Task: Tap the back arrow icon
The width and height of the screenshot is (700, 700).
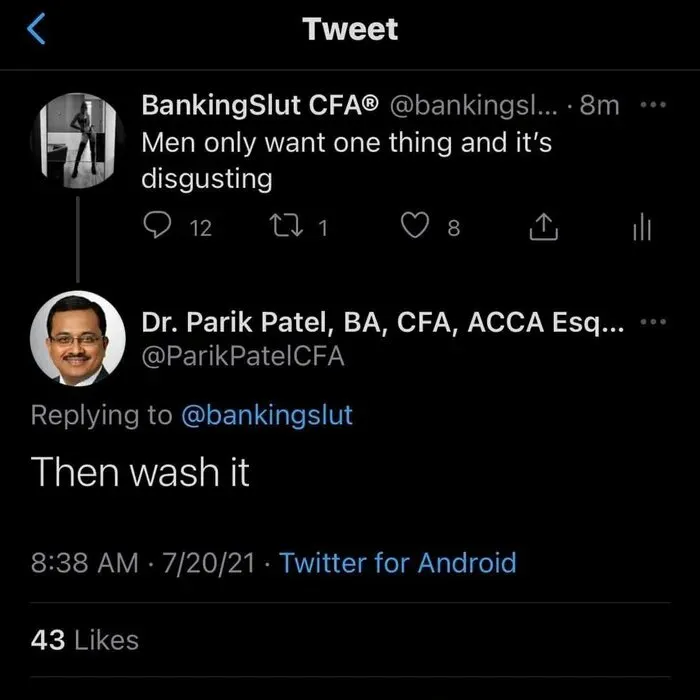Action: [36, 29]
